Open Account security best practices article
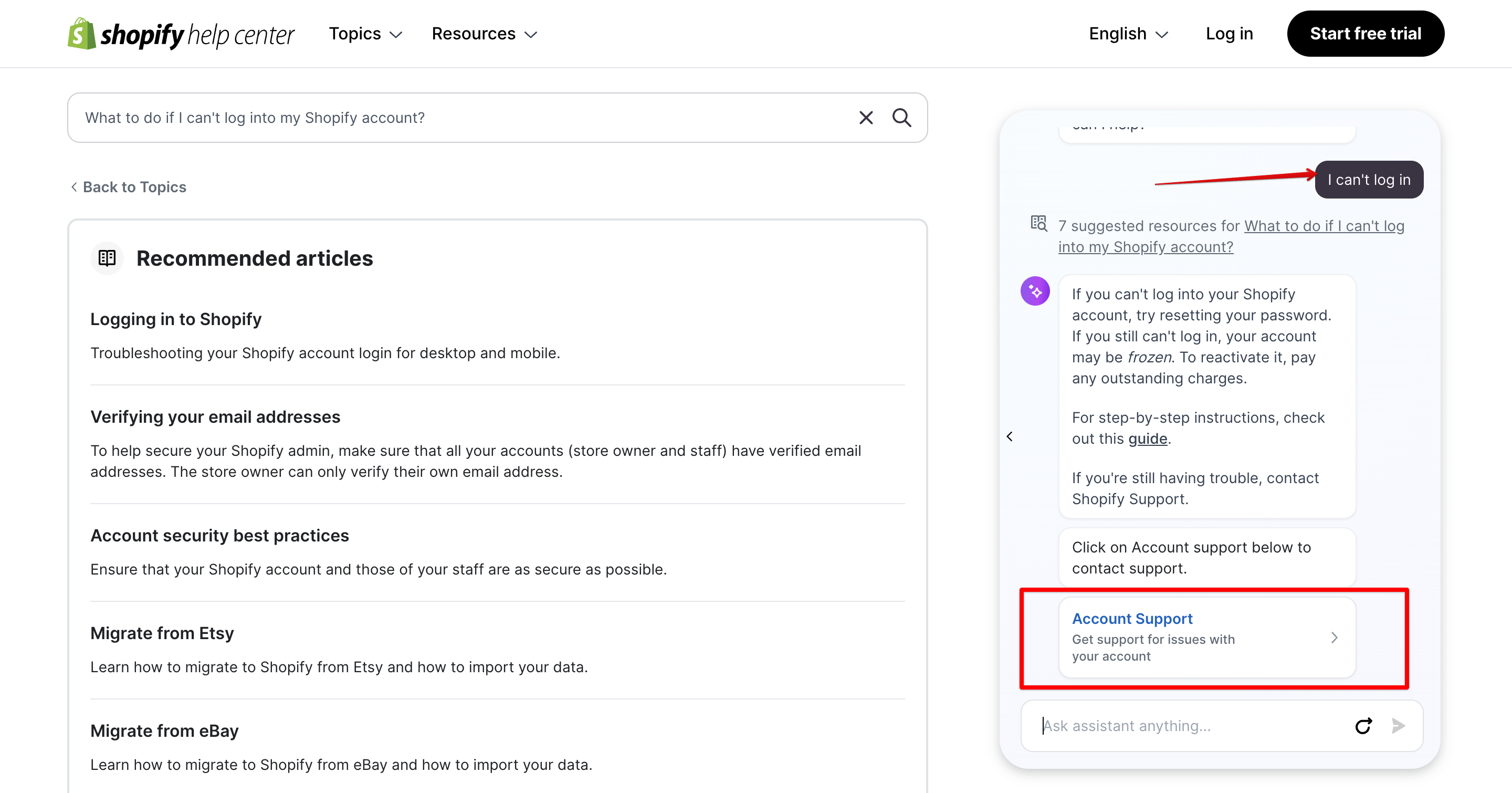The height and width of the screenshot is (793, 1512). 219,536
